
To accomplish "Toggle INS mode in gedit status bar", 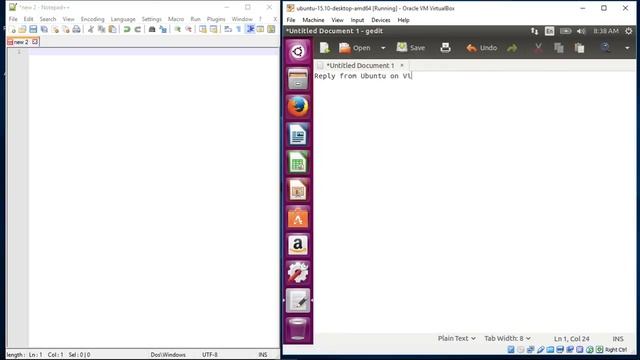I will click(x=618, y=339).
